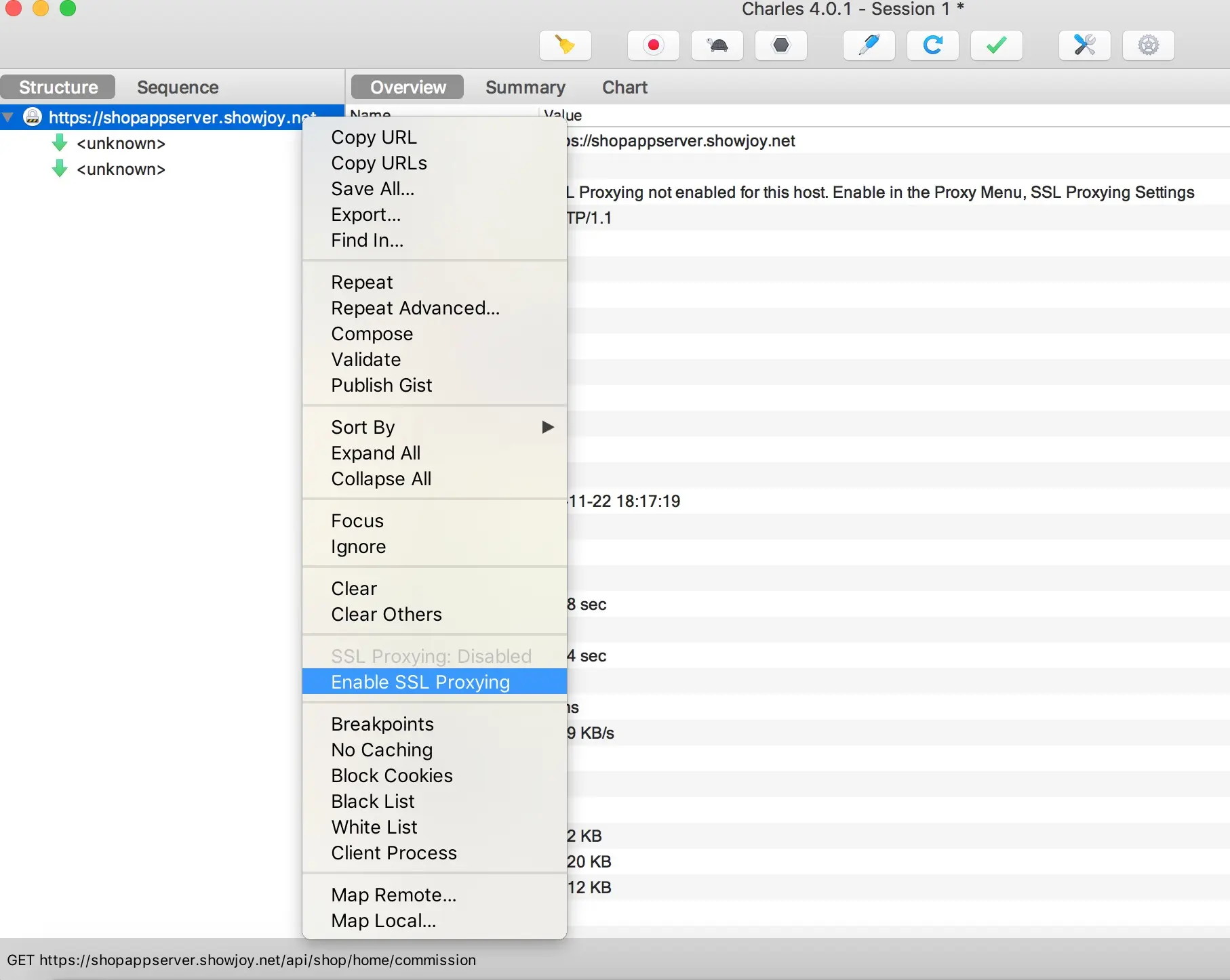Toggle Black List in context menu
This screenshot has height=980, width=1230.
pyautogui.click(x=435, y=802)
